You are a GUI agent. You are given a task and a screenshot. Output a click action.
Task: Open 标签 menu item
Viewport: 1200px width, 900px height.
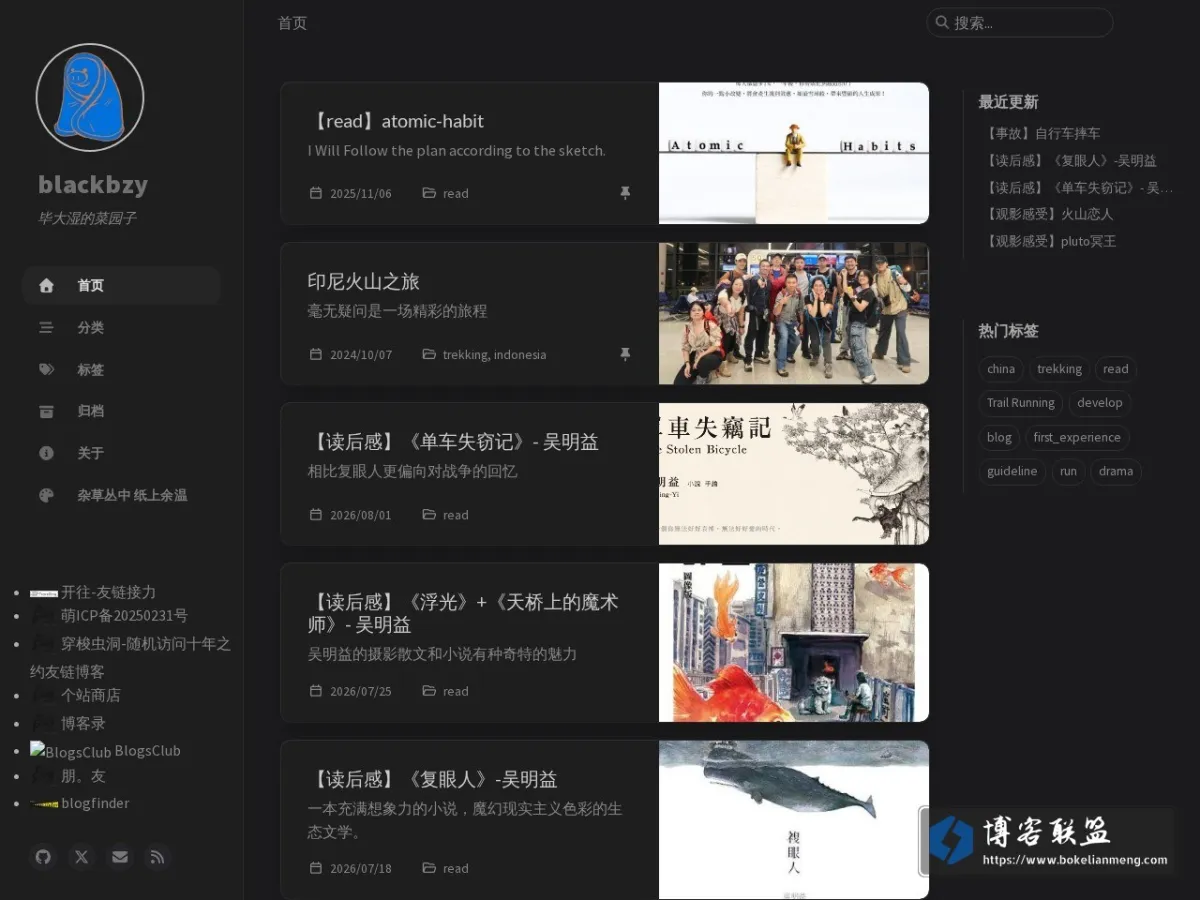tap(121, 369)
